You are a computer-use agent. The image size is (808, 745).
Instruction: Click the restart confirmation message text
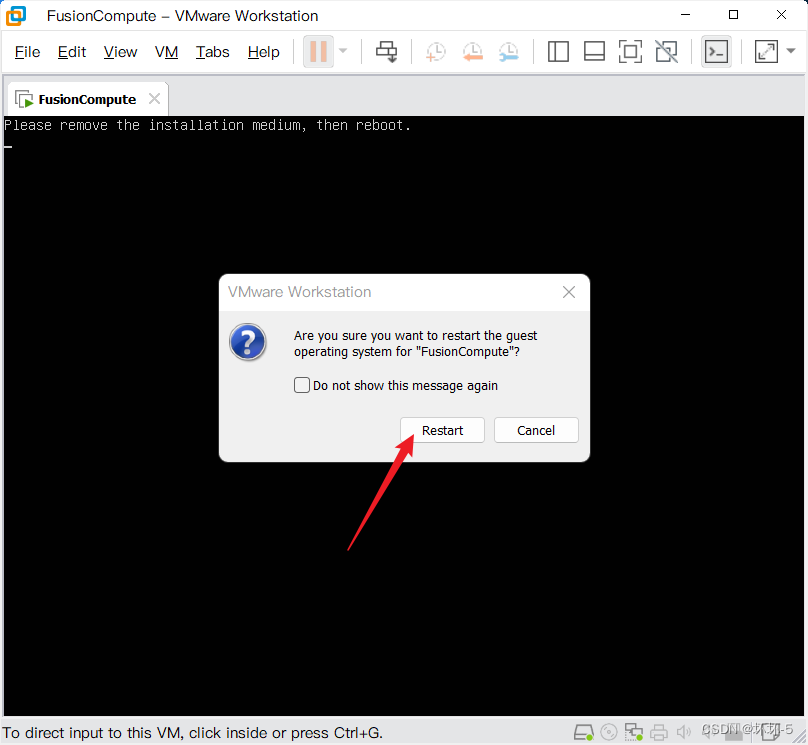415,344
